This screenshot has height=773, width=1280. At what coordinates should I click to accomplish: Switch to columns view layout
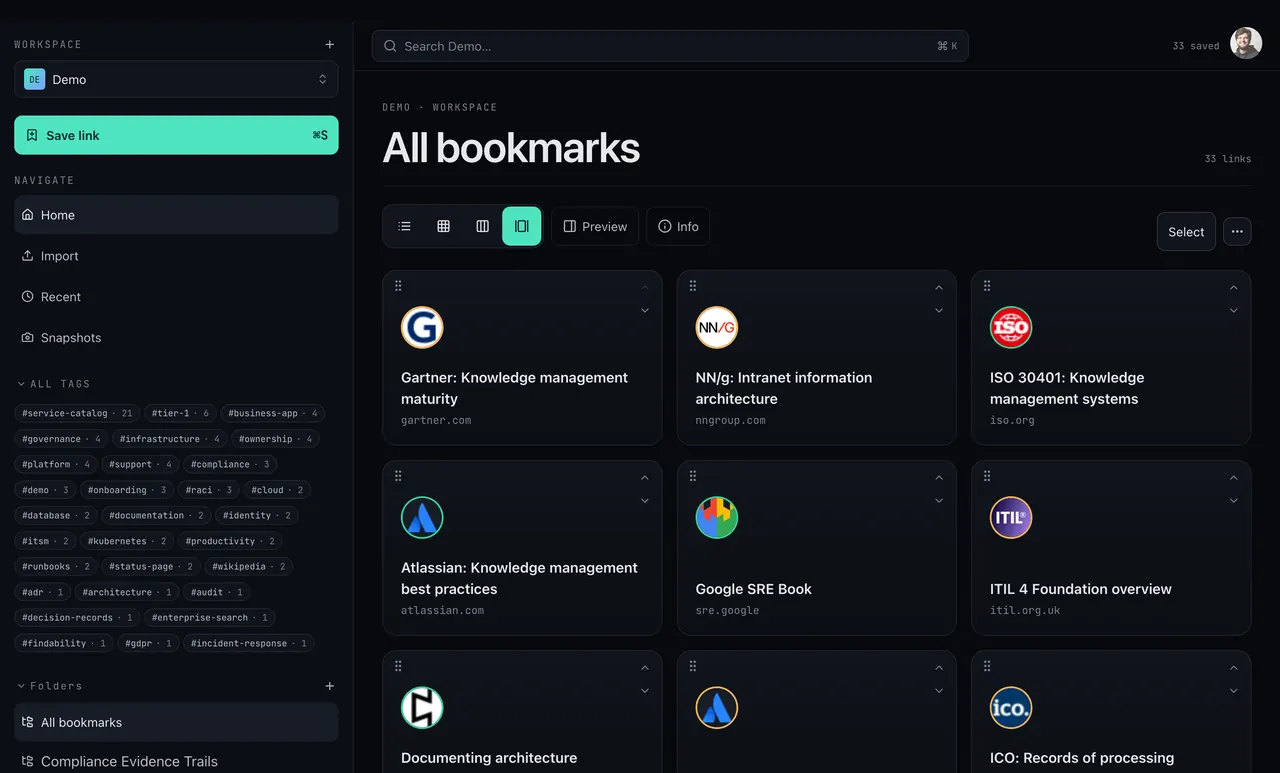(483, 226)
